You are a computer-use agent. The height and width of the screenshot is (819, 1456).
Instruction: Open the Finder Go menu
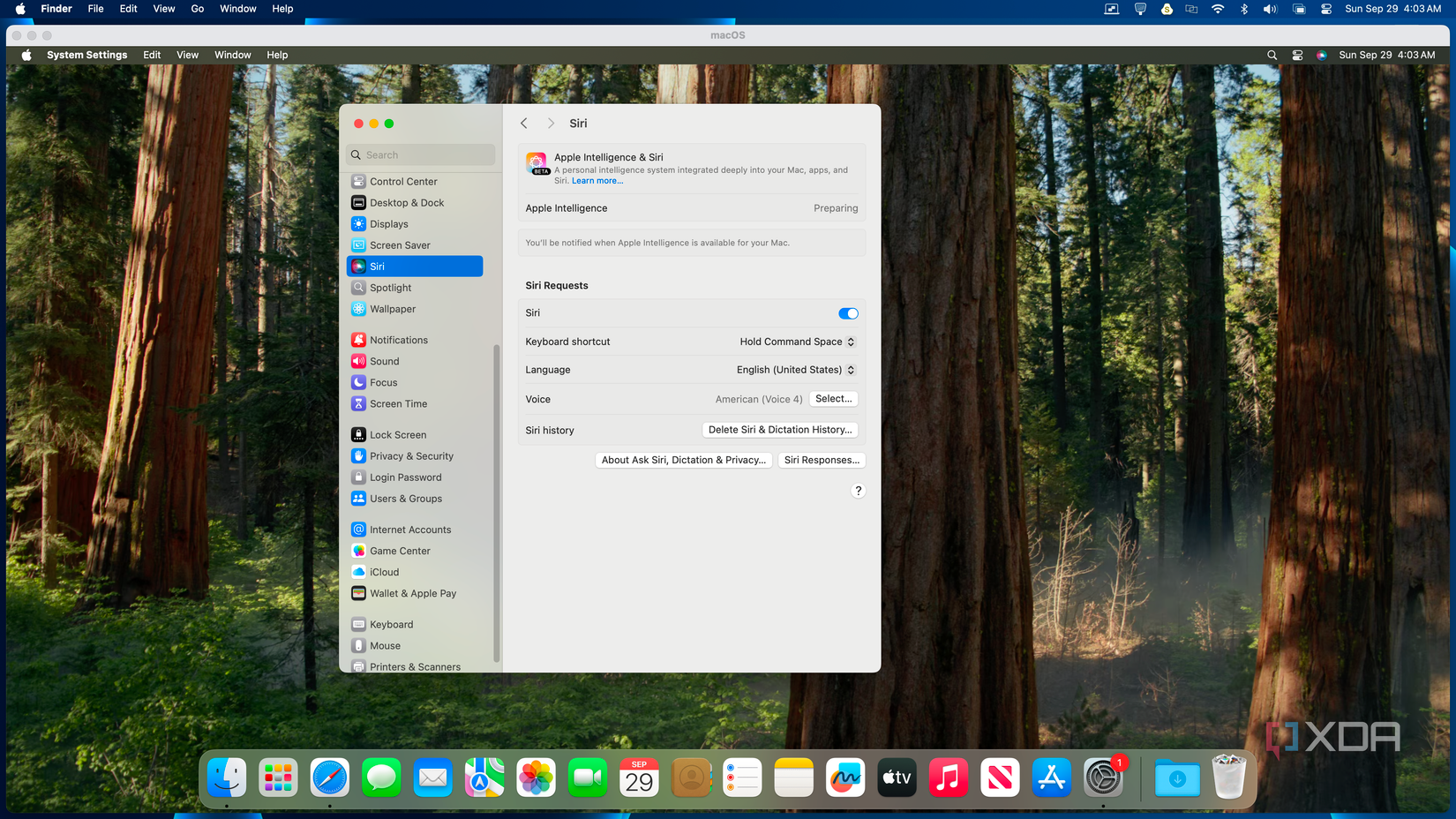(198, 9)
